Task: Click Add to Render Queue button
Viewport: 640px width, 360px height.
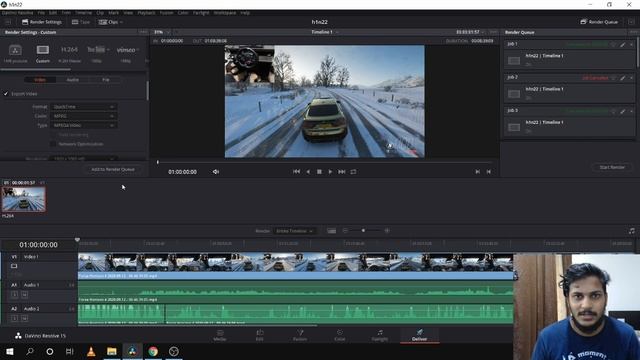Action: pos(113,169)
